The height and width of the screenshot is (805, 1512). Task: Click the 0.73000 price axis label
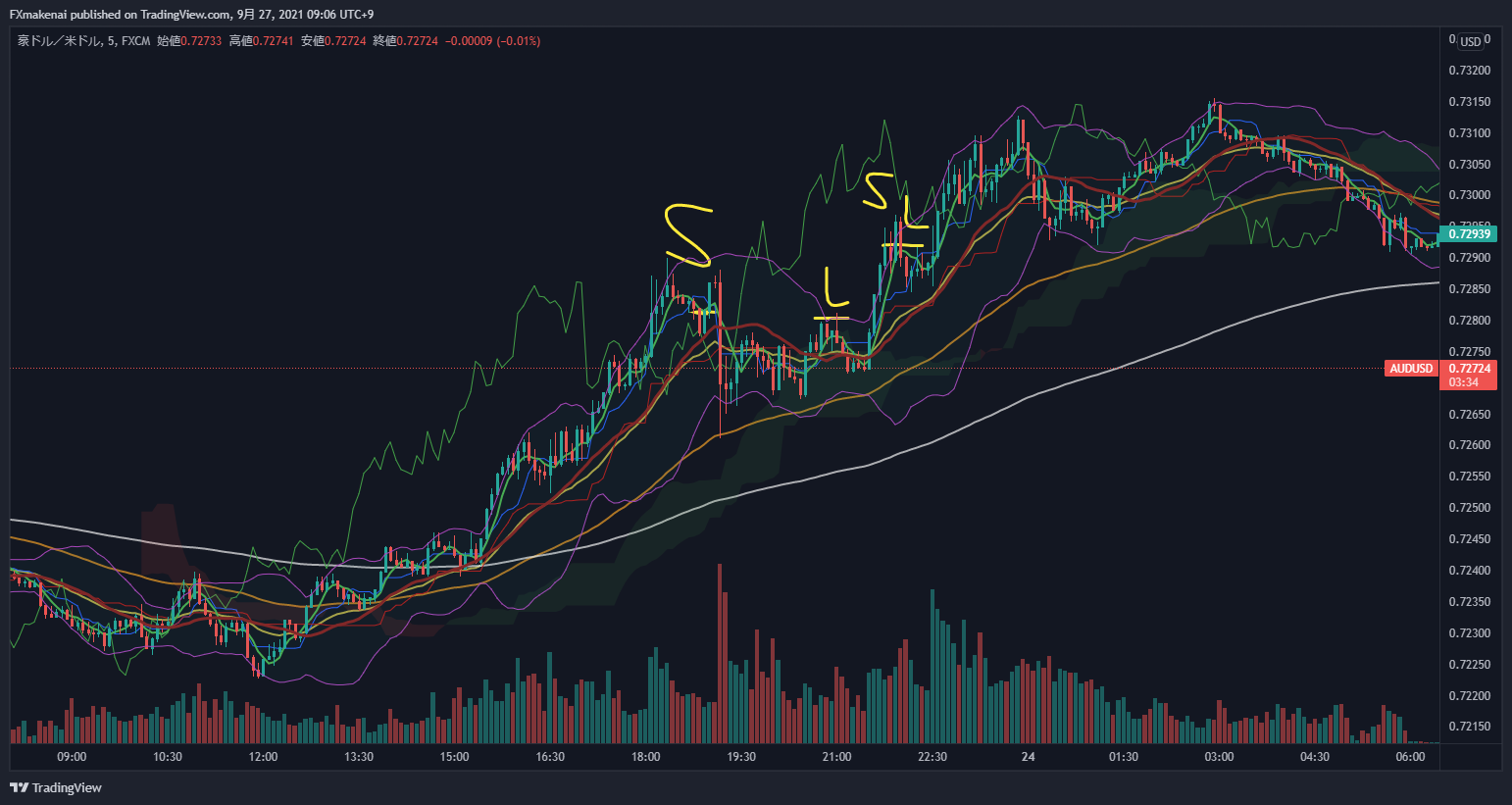(1469, 195)
